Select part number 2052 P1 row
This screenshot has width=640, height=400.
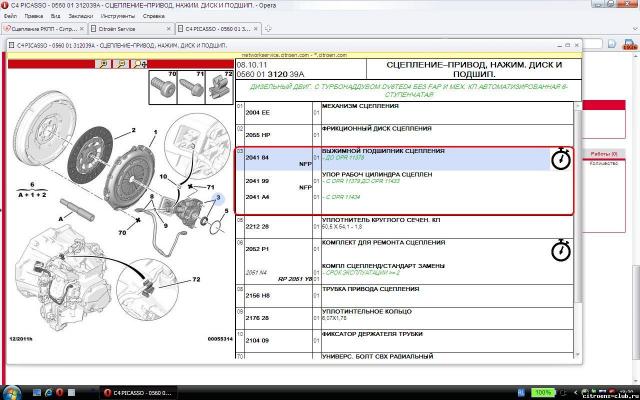click(x=258, y=248)
